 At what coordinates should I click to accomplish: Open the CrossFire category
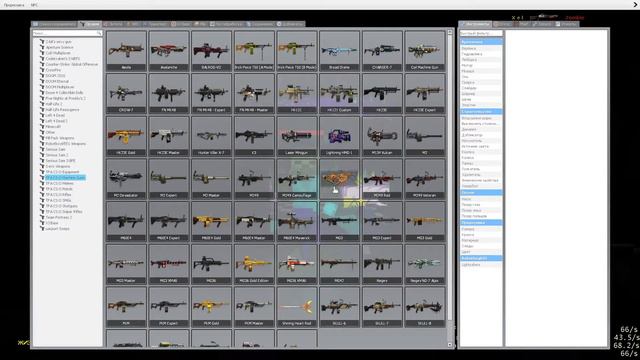(x=53, y=70)
